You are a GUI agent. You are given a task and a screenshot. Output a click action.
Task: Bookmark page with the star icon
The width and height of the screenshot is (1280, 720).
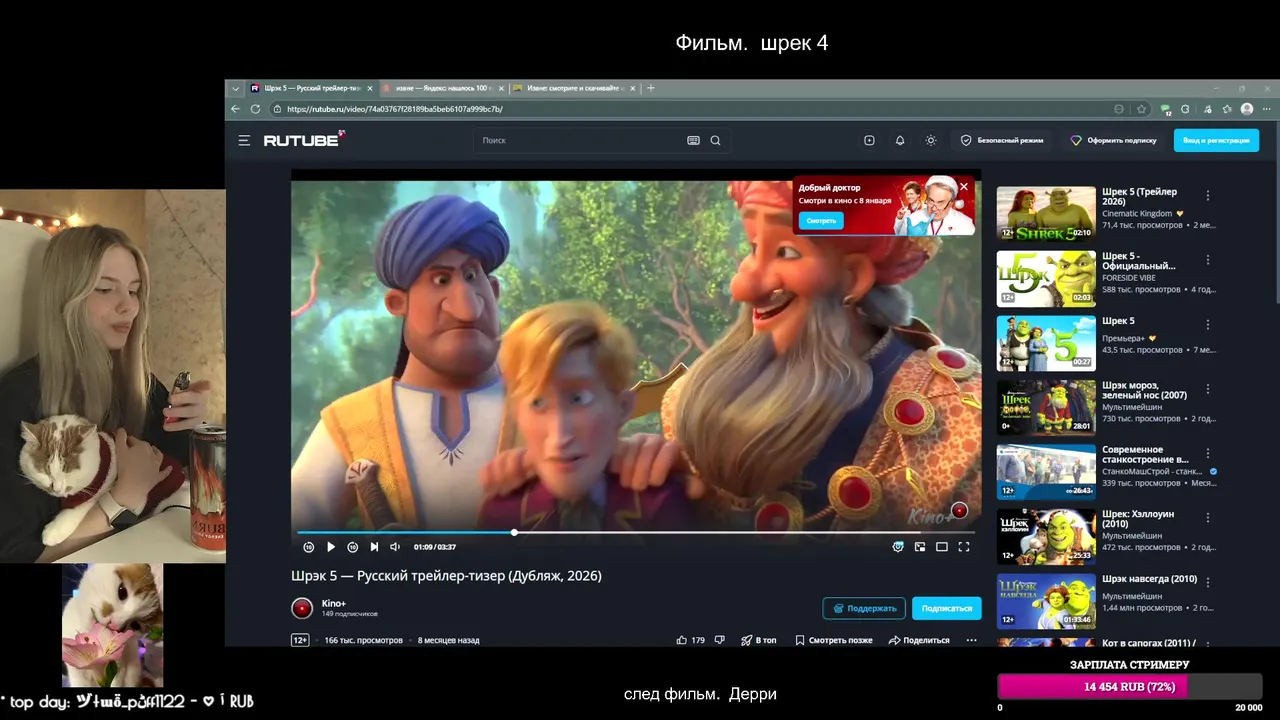pos(1142,109)
